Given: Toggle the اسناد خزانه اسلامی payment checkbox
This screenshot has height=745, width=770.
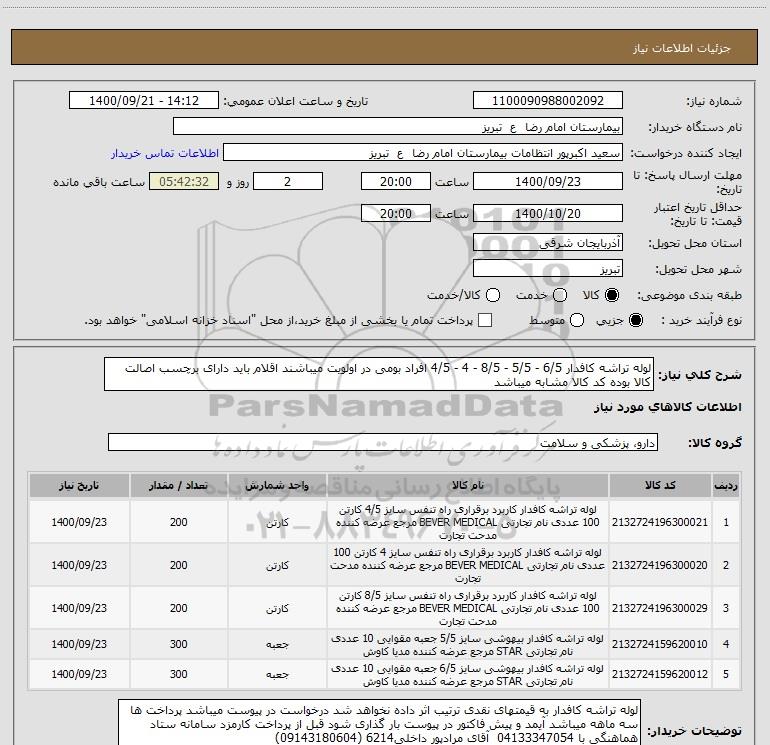Looking at the screenshot, I should pos(485,320).
